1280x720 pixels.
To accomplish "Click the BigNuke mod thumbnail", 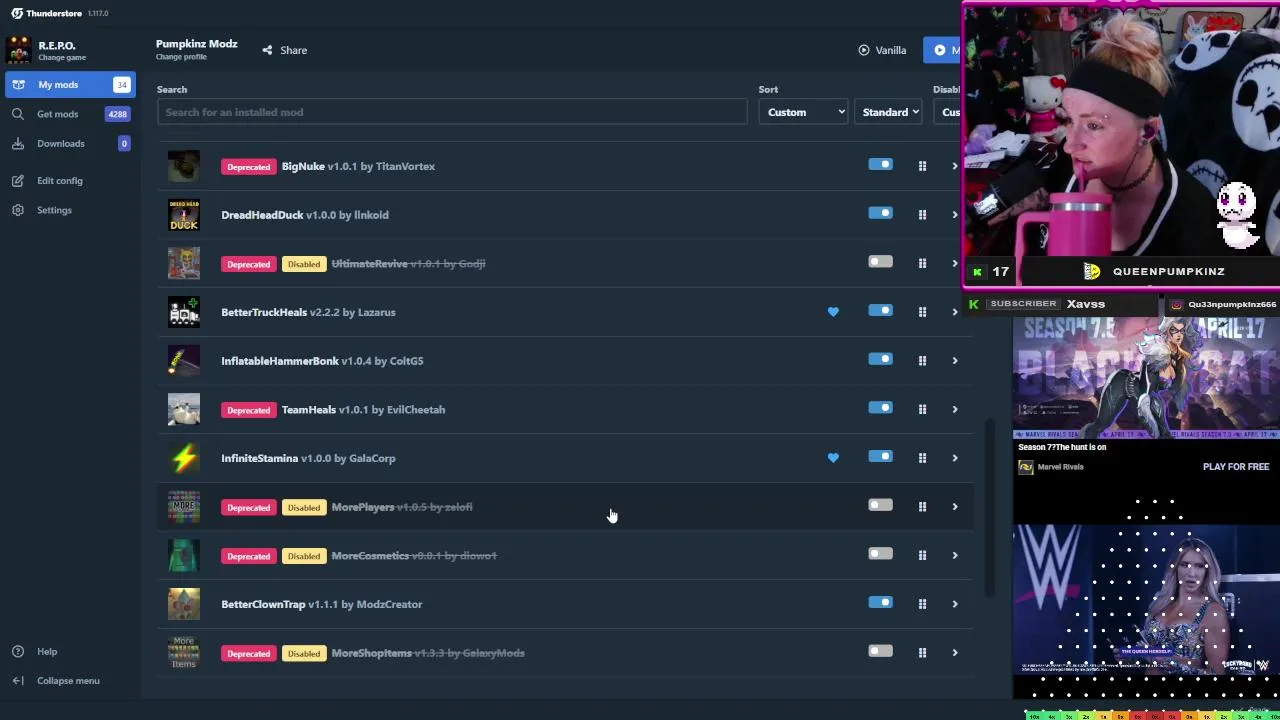I will click(184, 166).
